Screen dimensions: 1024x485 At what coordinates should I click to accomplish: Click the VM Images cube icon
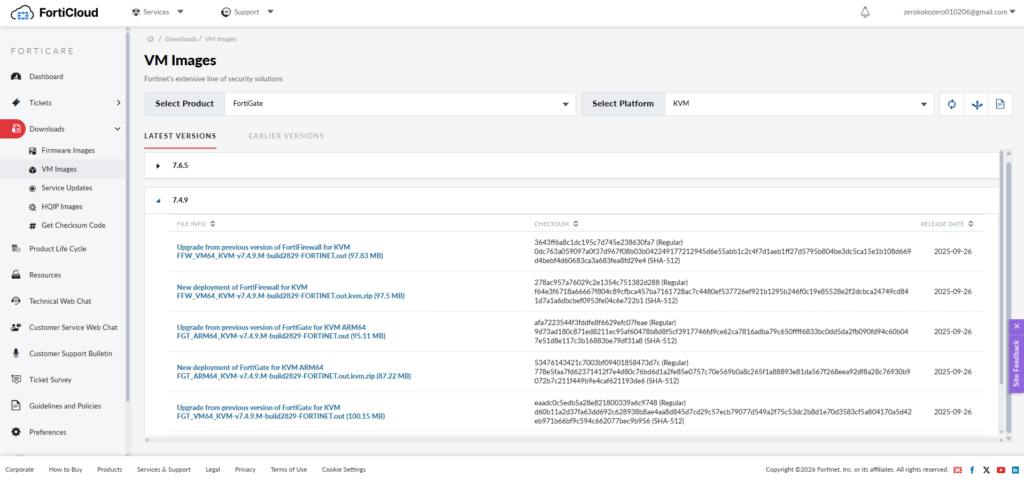coord(33,169)
